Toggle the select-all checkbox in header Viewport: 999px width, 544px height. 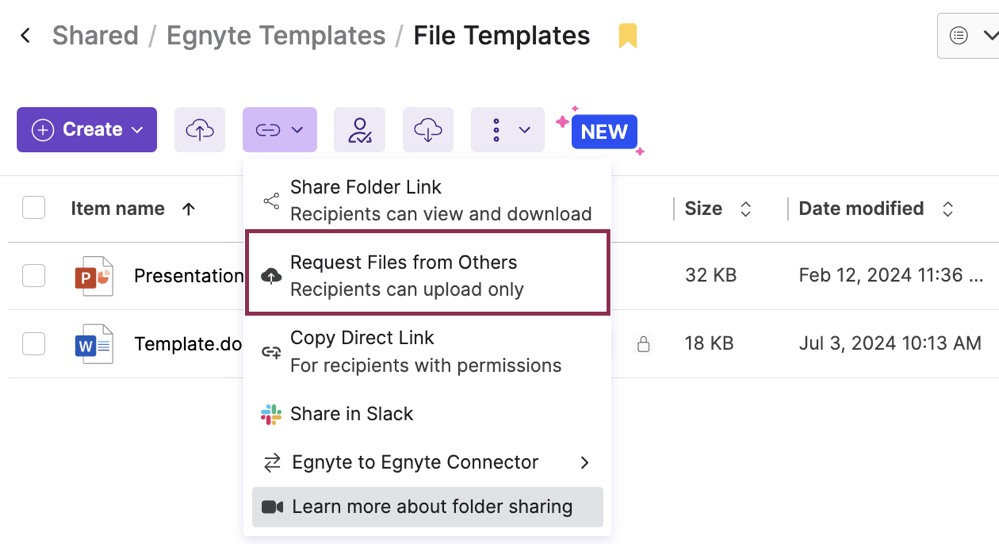(x=34, y=208)
